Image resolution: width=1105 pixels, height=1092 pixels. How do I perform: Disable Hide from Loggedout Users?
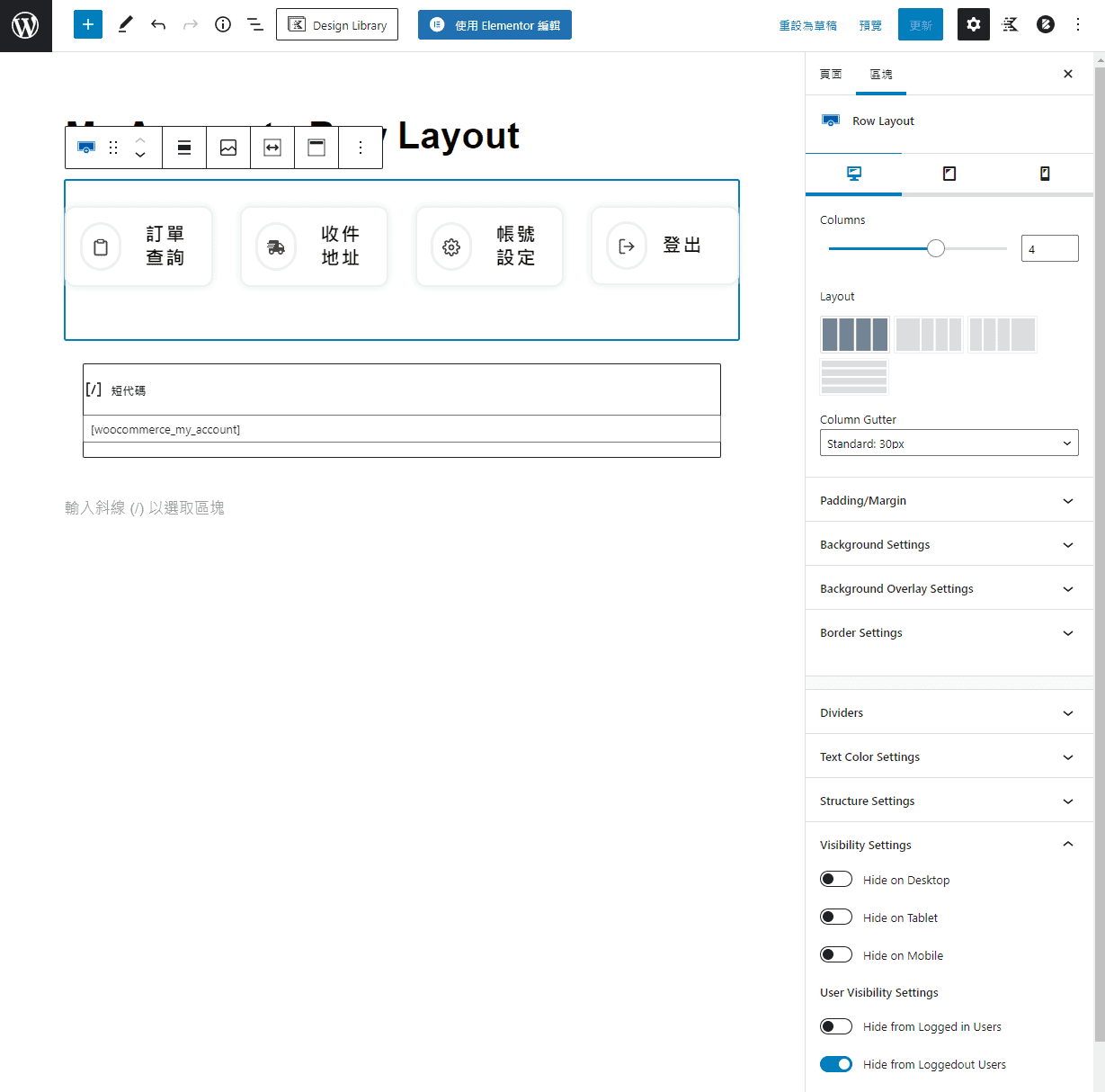pyautogui.click(x=836, y=1064)
